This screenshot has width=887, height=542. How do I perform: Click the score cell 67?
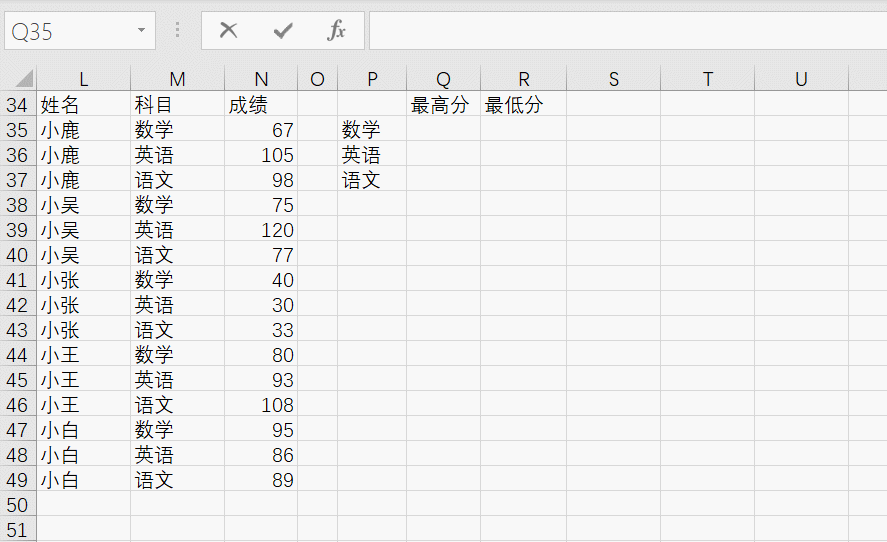point(261,130)
